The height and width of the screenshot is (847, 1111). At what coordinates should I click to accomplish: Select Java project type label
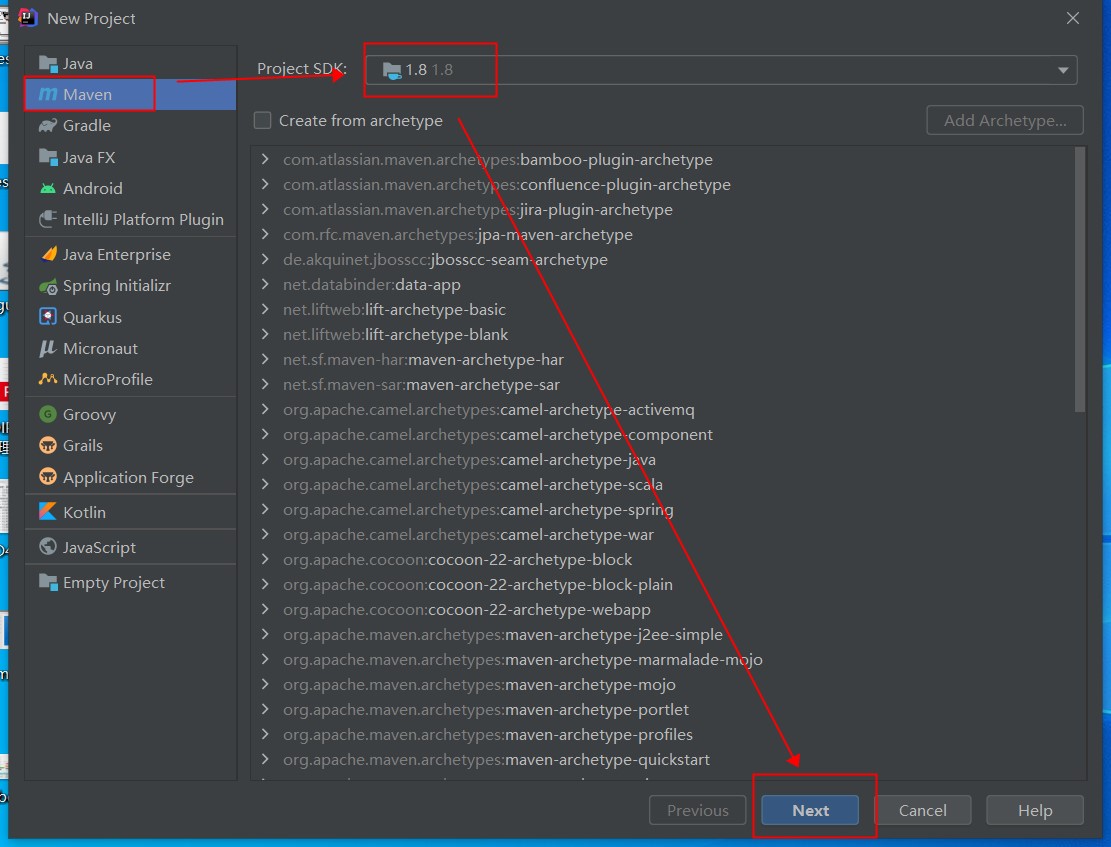(x=78, y=64)
